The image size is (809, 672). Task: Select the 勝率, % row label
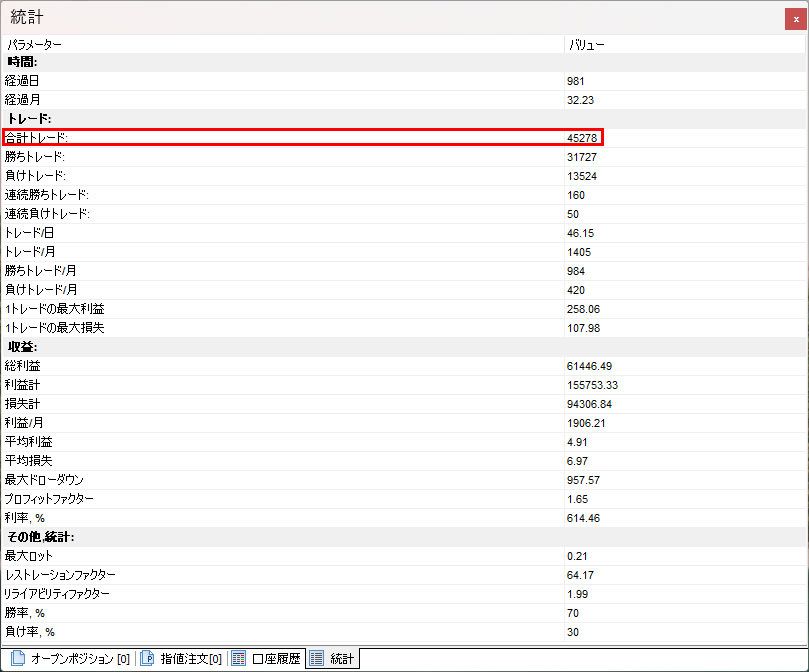(x=25, y=613)
